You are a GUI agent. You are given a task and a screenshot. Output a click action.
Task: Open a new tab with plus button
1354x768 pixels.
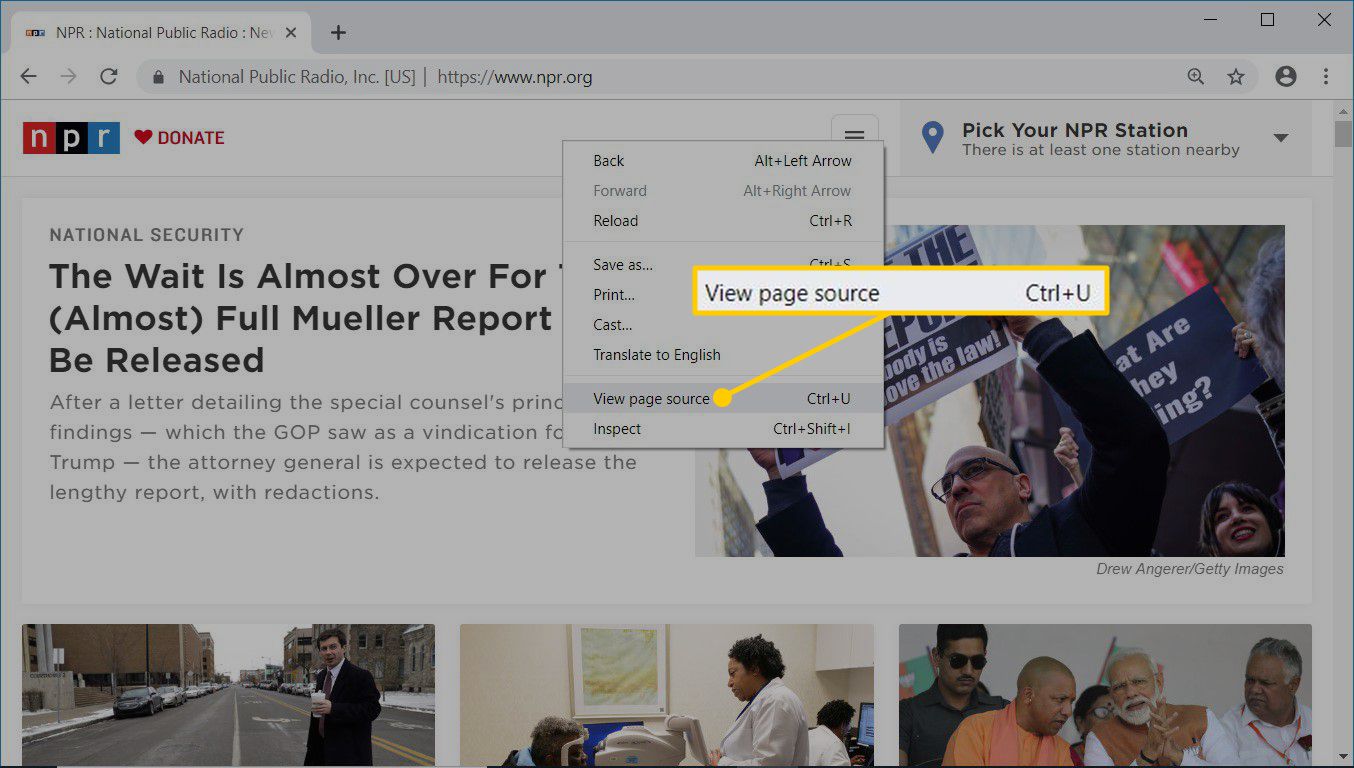tap(338, 33)
